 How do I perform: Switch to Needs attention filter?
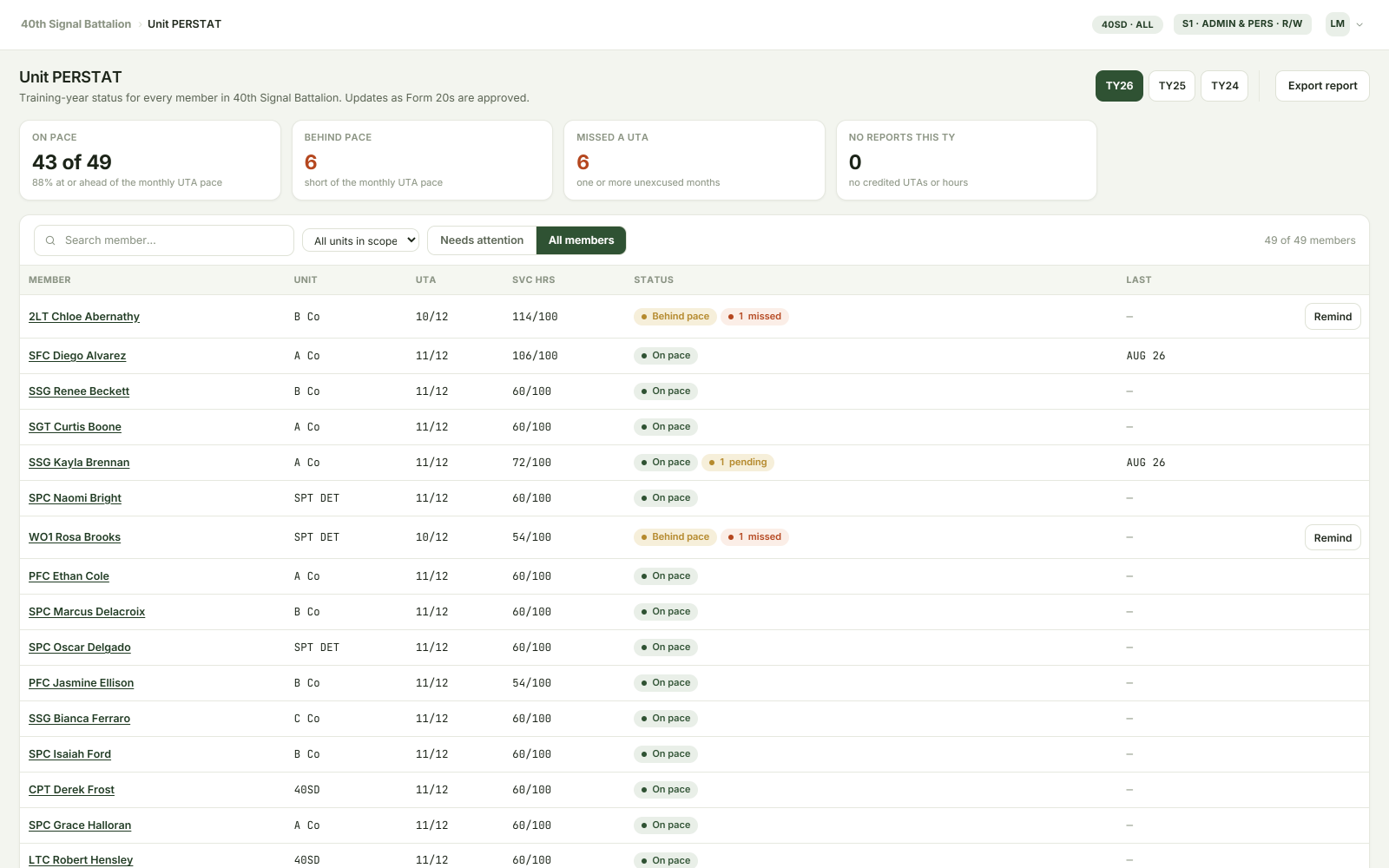(482, 240)
